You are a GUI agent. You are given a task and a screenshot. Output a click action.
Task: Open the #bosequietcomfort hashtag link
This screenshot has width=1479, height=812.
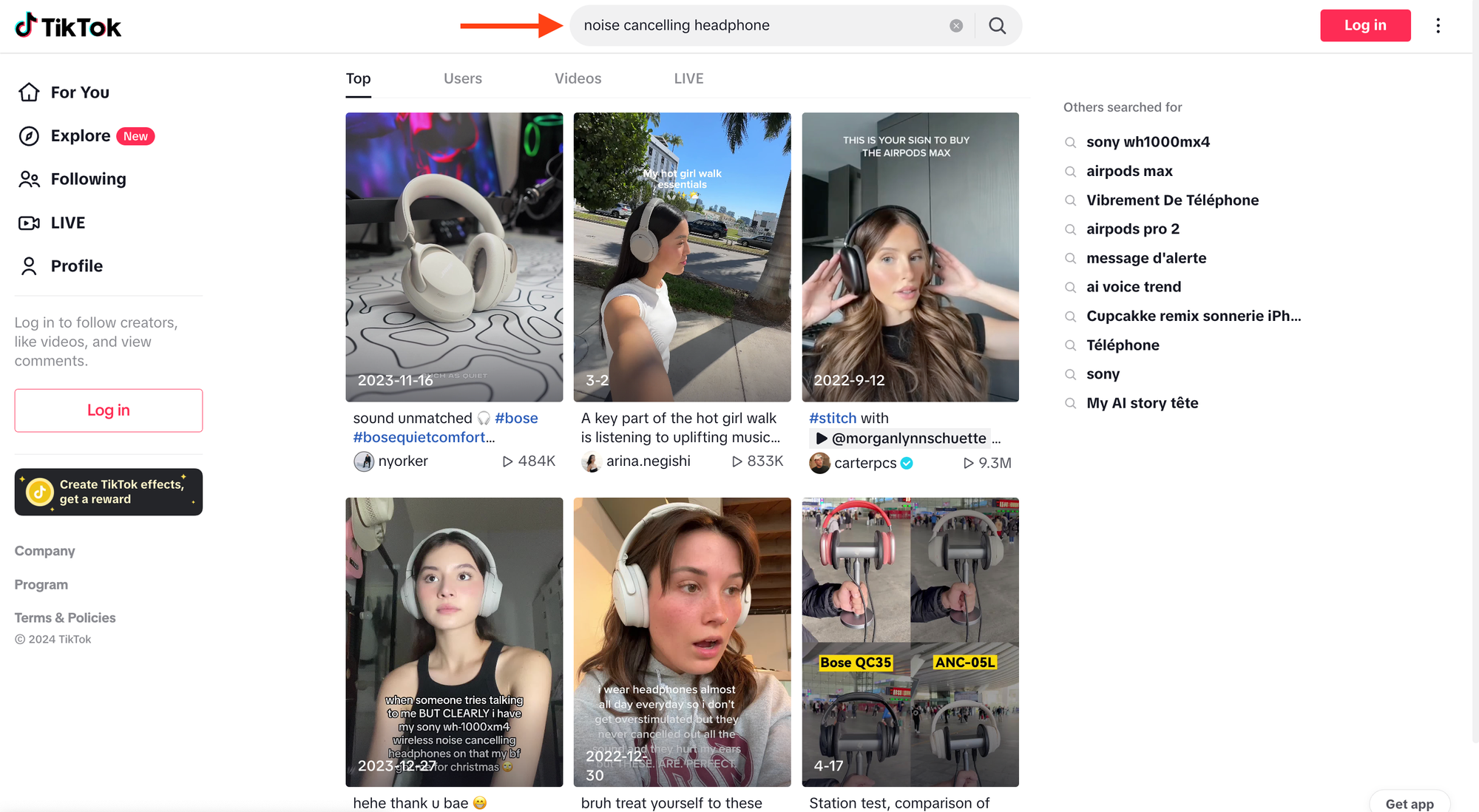tap(419, 438)
